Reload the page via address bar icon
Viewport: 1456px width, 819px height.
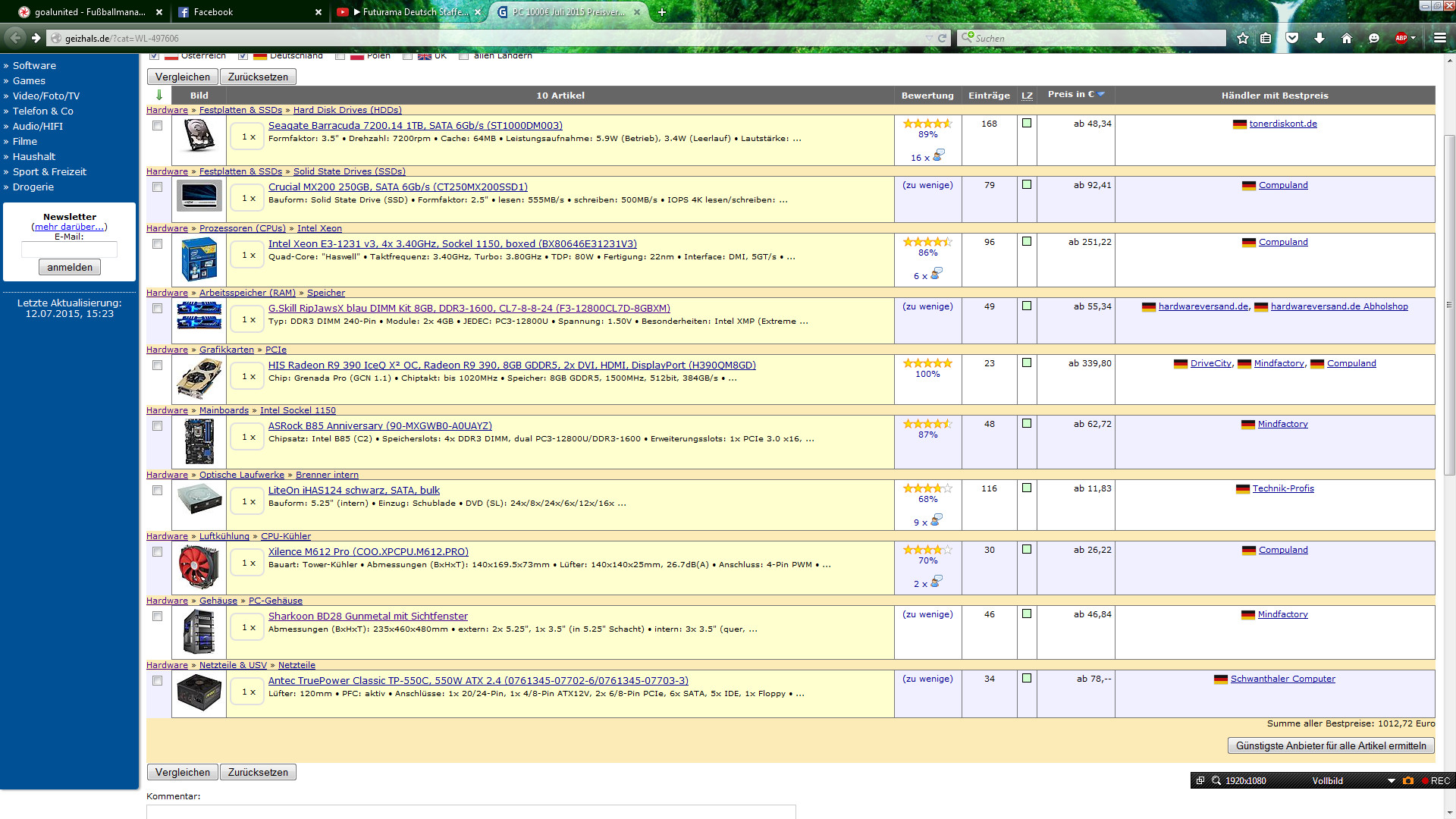(x=942, y=38)
